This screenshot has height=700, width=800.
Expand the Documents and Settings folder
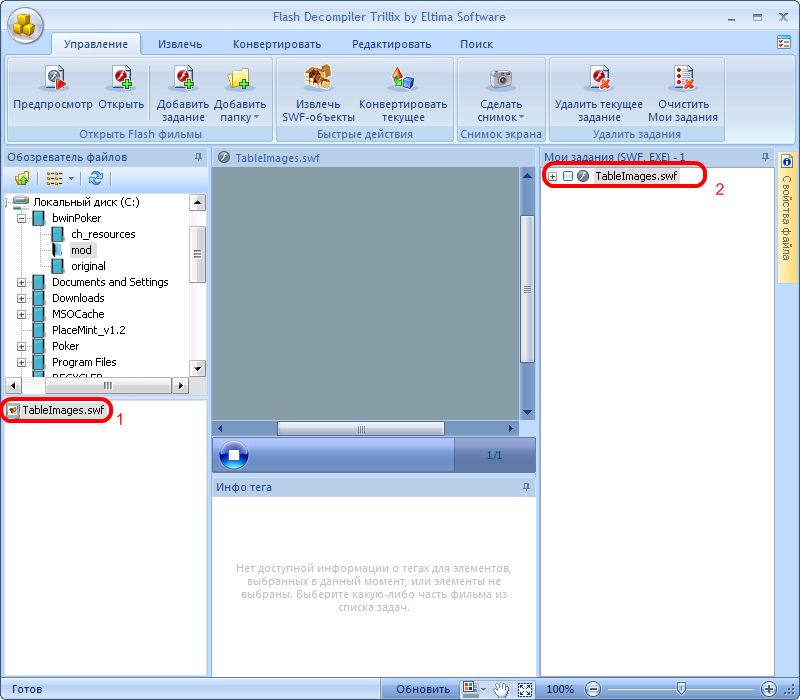tap(21, 282)
